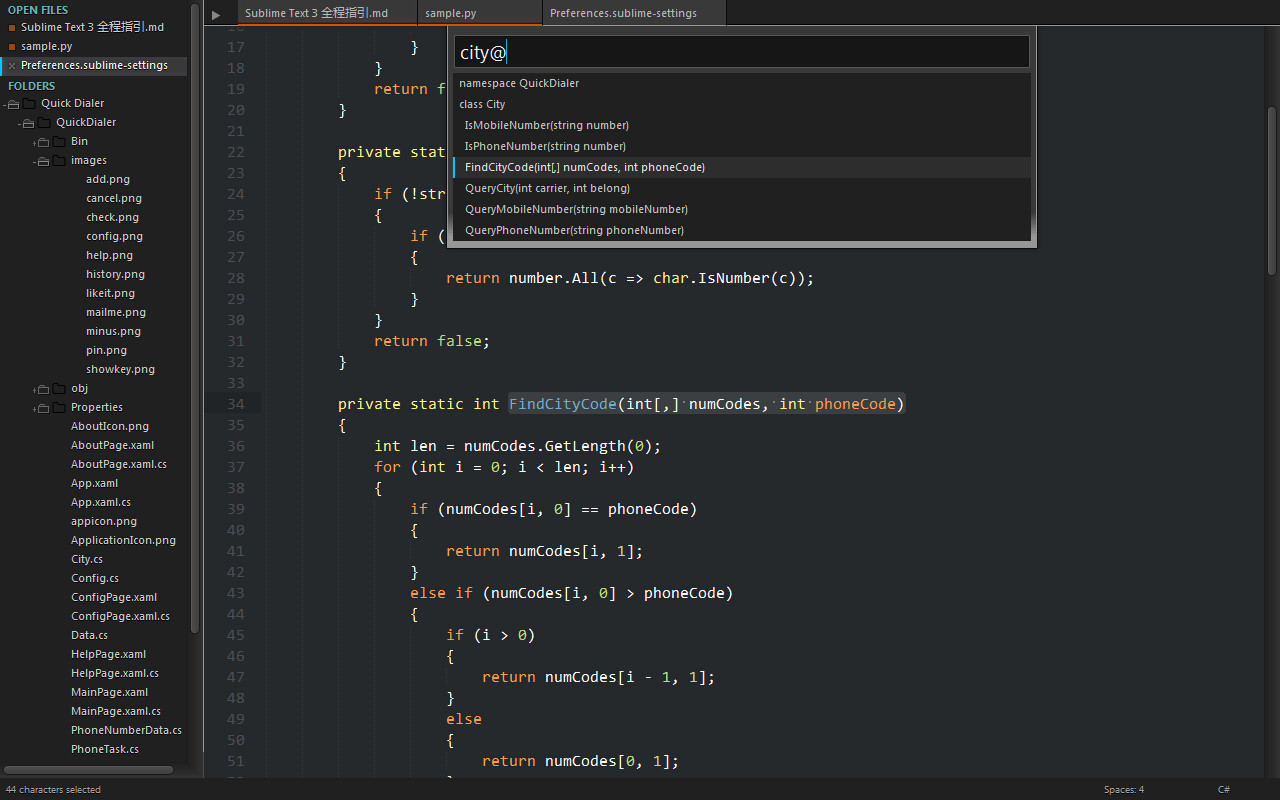Viewport: 1280px width, 800px height.
Task: Click the tab overflow arrow icon
Action: [x=218, y=13]
